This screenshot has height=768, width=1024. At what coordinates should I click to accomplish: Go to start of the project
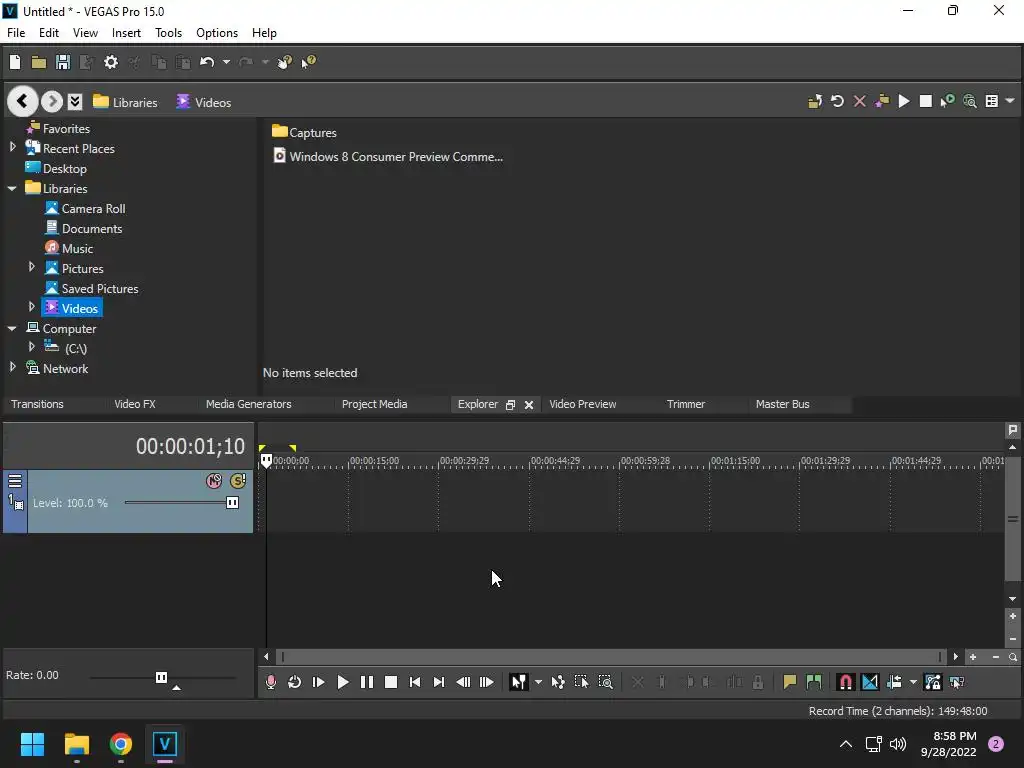(415, 682)
